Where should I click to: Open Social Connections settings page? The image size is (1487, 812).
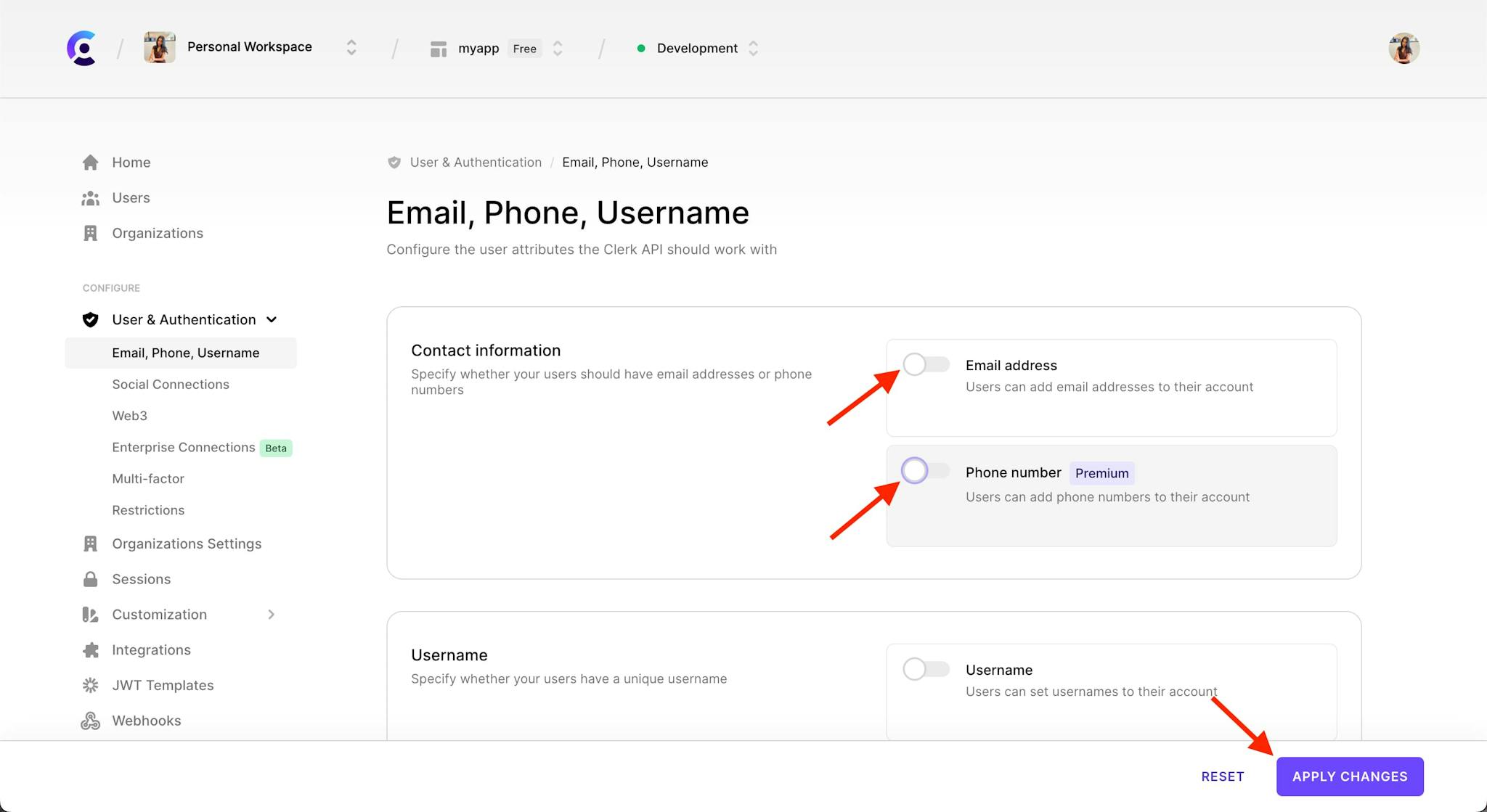(x=171, y=383)
